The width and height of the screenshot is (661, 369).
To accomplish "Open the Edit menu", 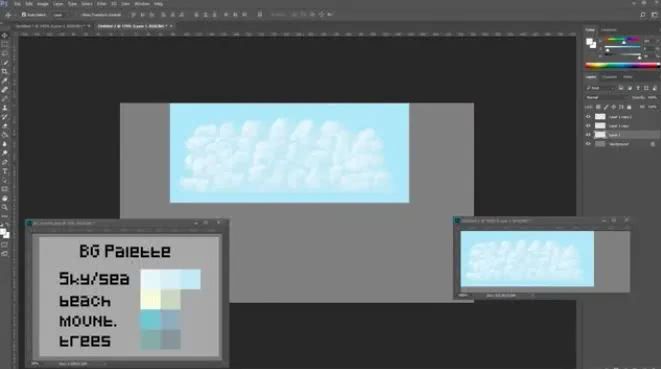I will click(29, 4).
